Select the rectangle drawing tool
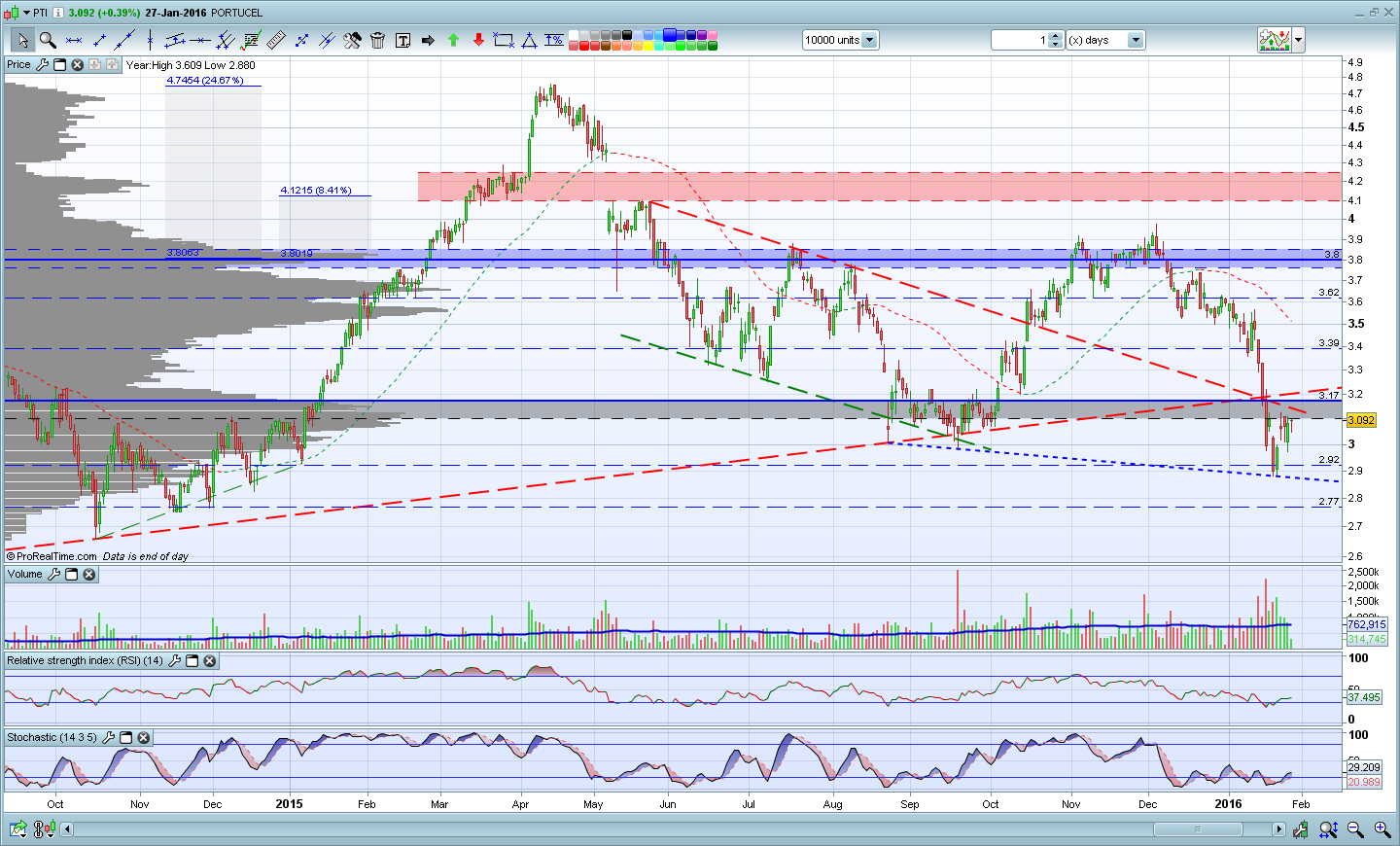 pyautogui.click(x=504, y=40)
